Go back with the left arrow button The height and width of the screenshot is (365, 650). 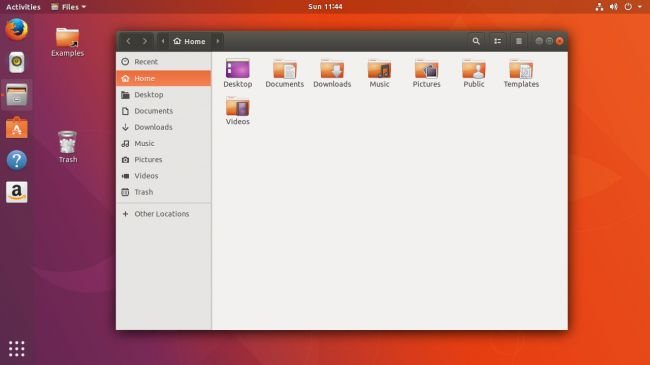pos(129,41)
